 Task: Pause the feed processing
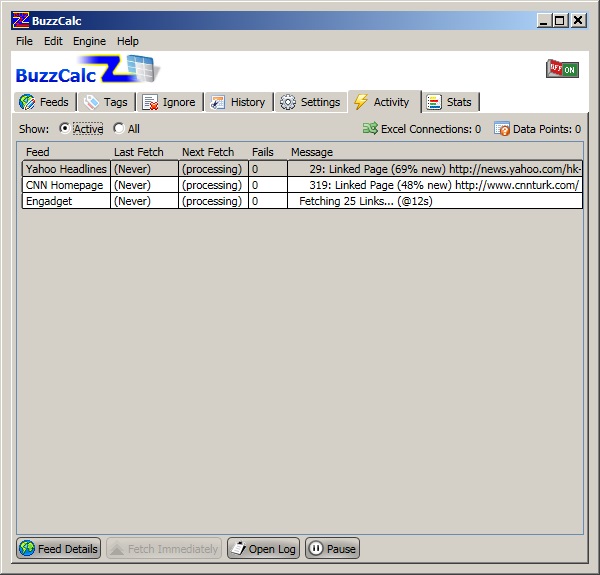pyautogui.click(x=332, y=549)
